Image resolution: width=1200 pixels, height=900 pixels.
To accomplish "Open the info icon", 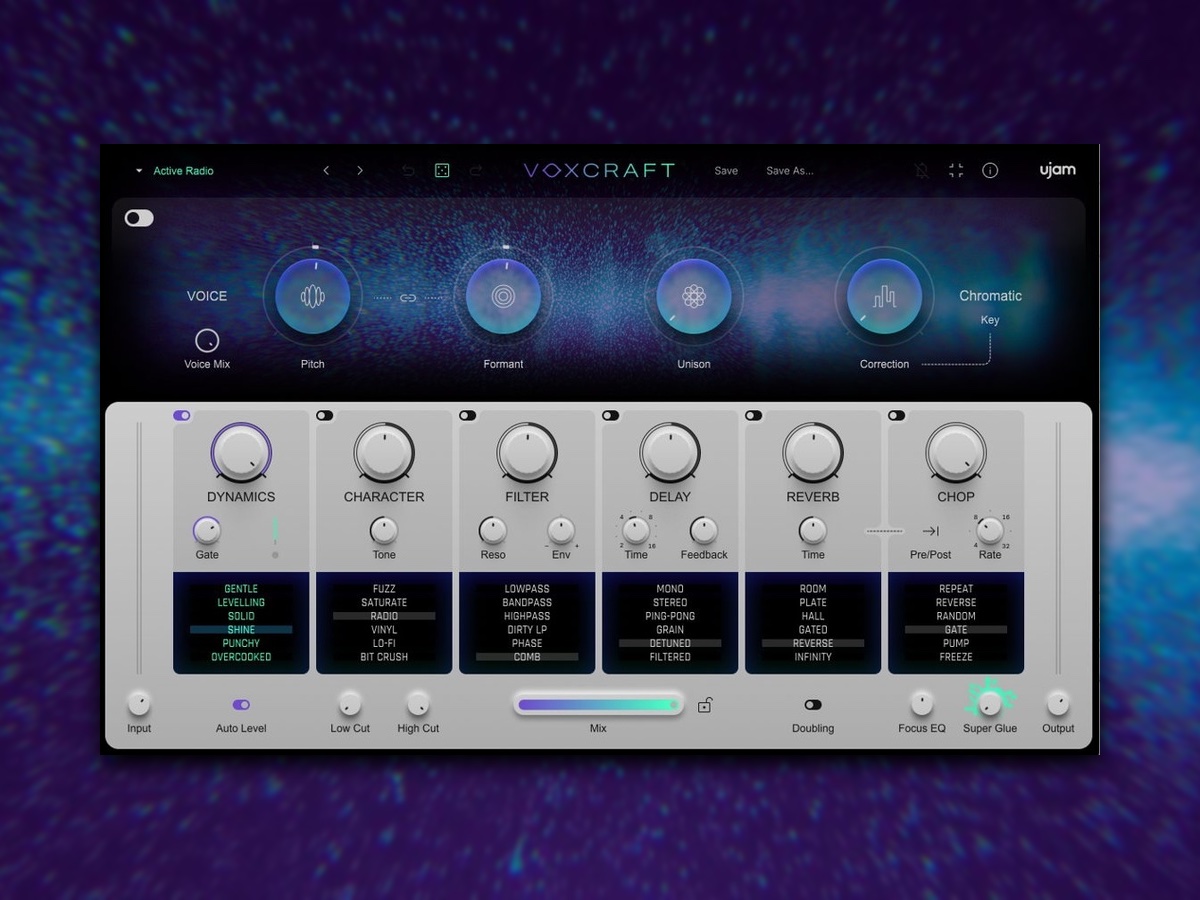I will 990,171.
